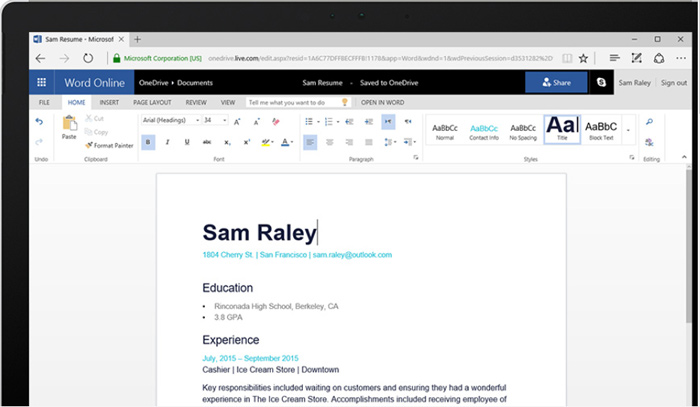Copy the selected text
This screenshot has height=407, width=700.
(96, 132)
